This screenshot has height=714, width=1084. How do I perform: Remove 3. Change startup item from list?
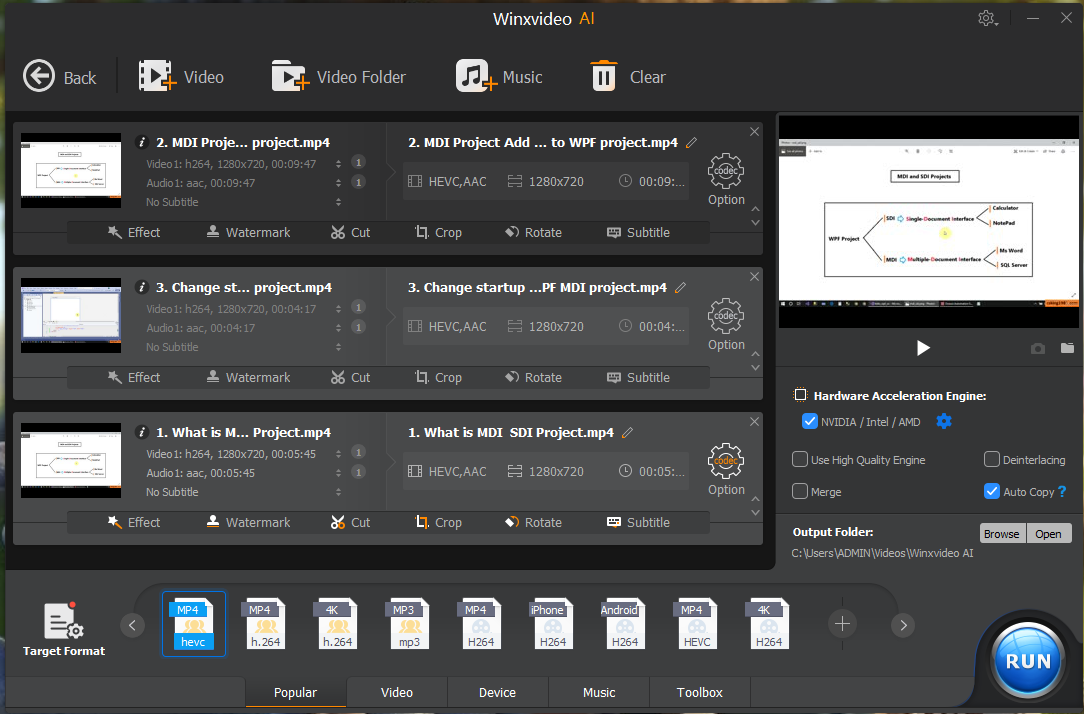754,276
